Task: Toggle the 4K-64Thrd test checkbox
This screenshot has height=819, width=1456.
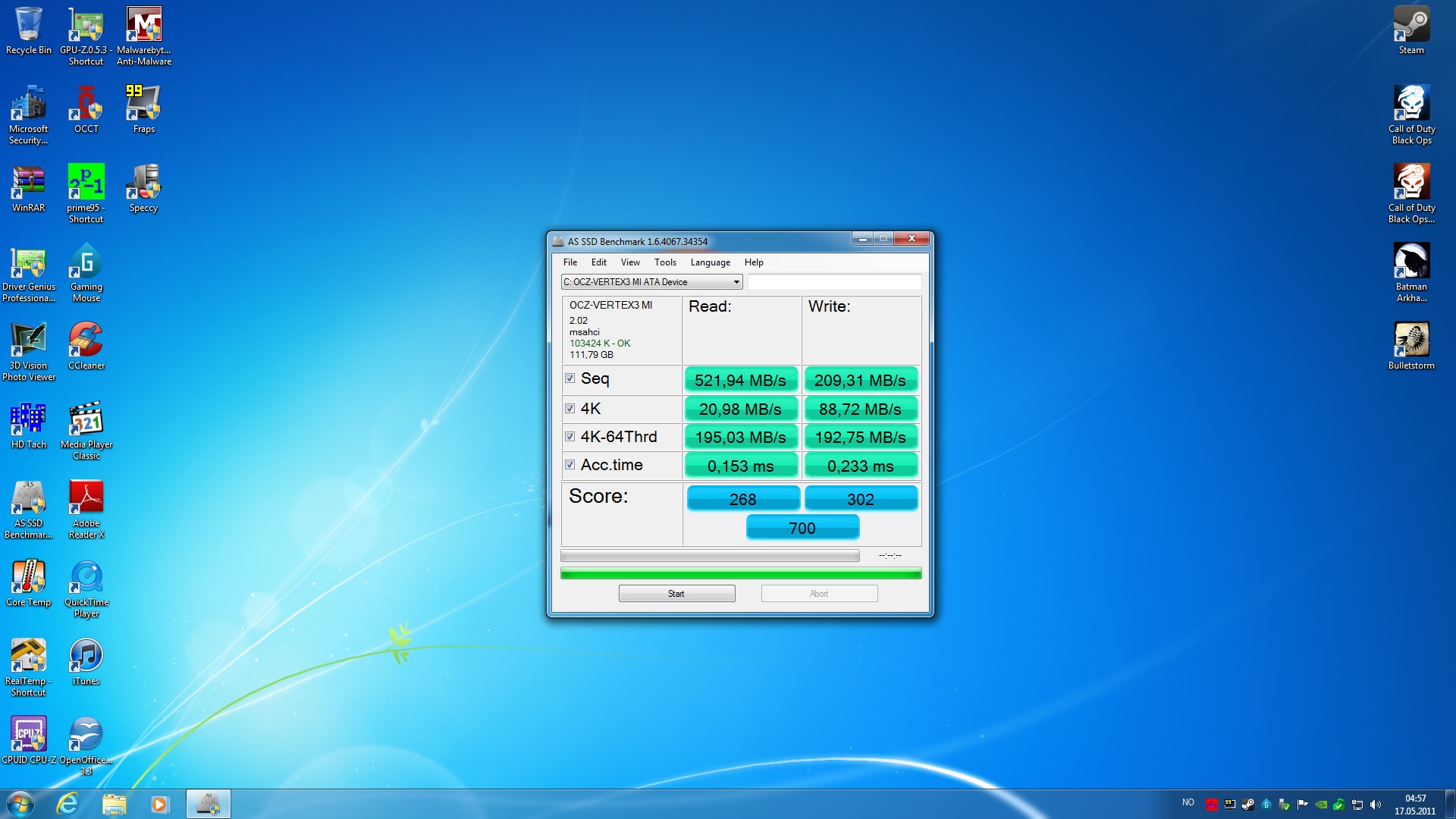Action: [570, 437]
